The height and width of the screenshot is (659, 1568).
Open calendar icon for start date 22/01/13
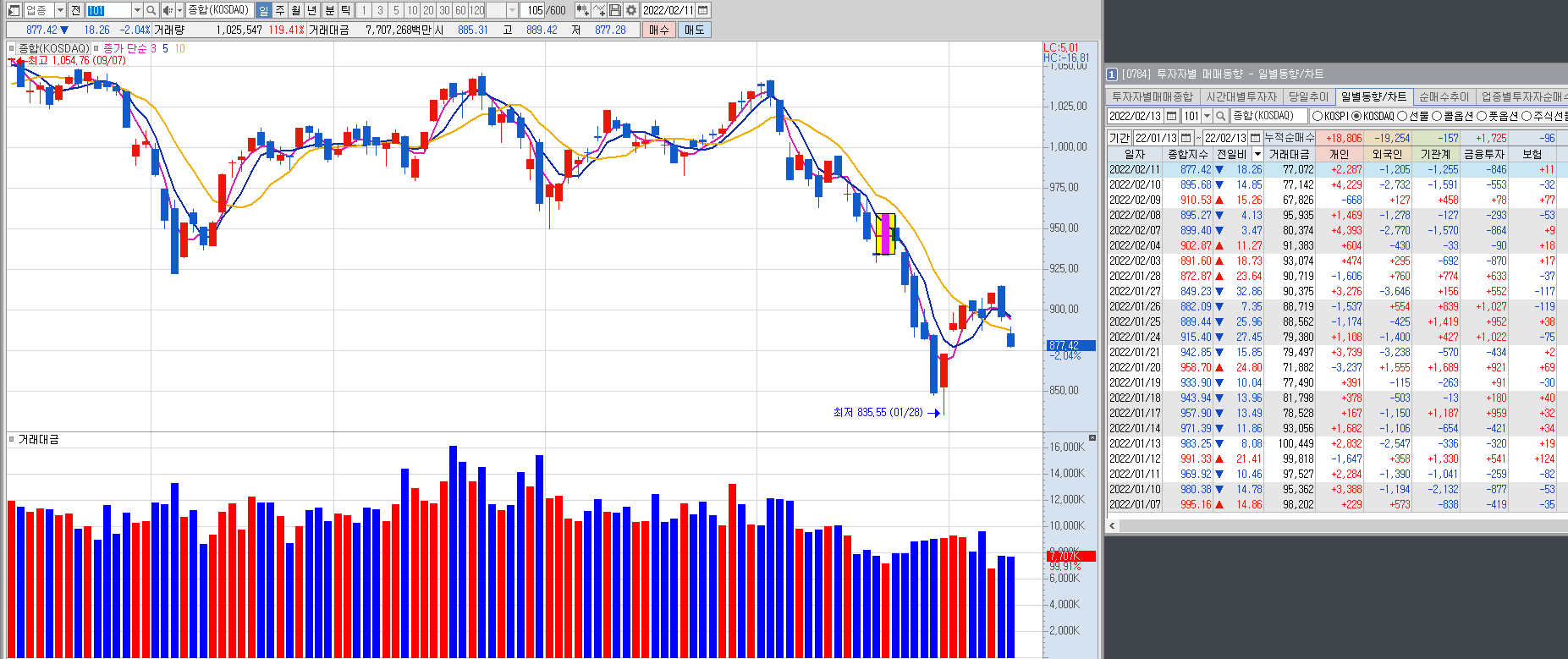point(1186,138)
